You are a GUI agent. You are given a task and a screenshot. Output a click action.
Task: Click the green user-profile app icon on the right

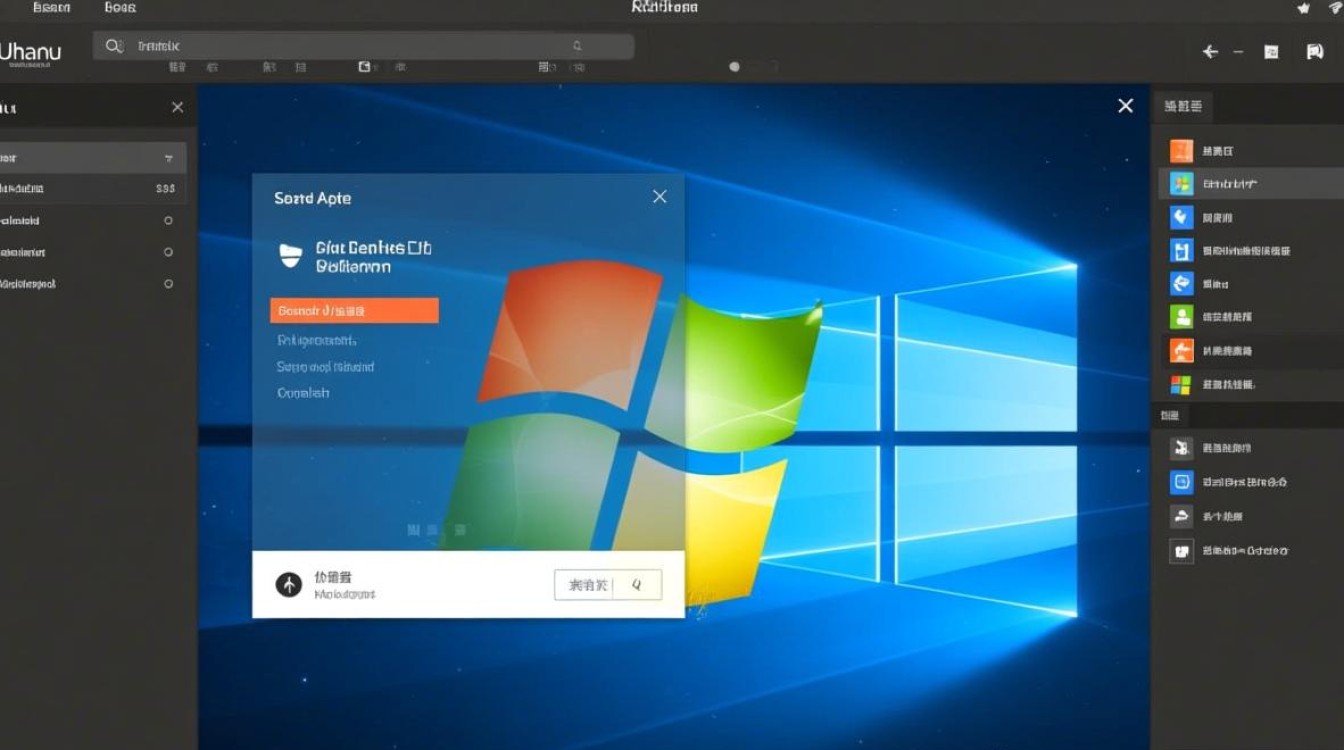click(1181, 316)
